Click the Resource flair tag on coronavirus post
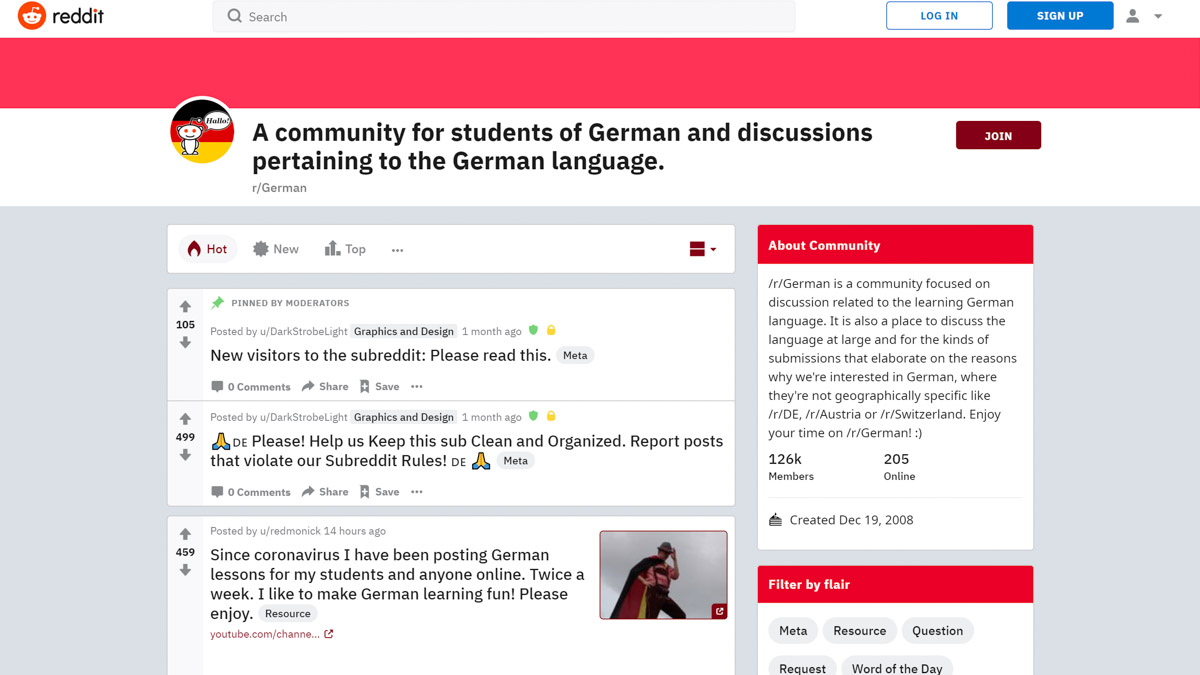The image size is (1200, 675). (x=288, y=614)
